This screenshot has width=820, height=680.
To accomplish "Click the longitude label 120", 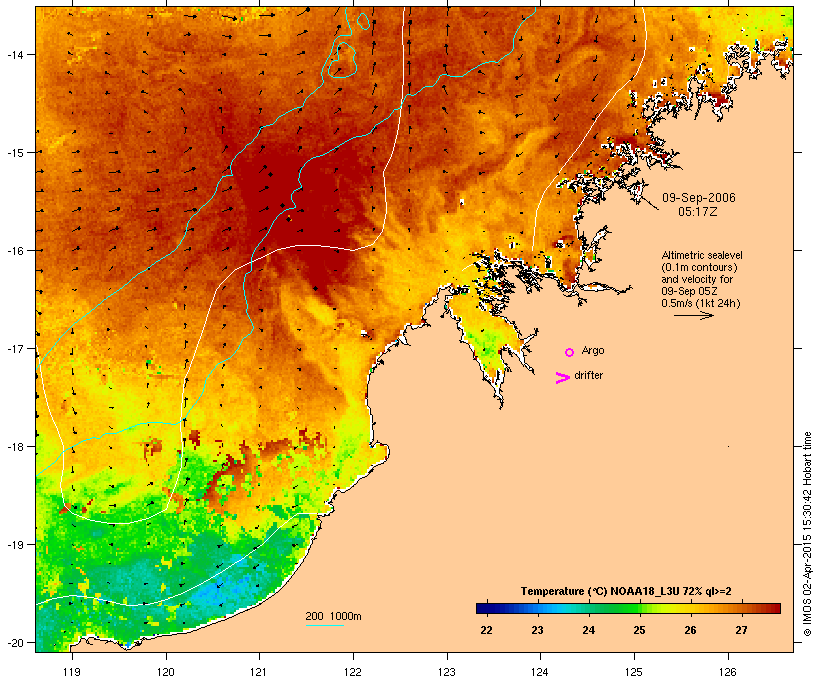I will click(x=166, y=672).
